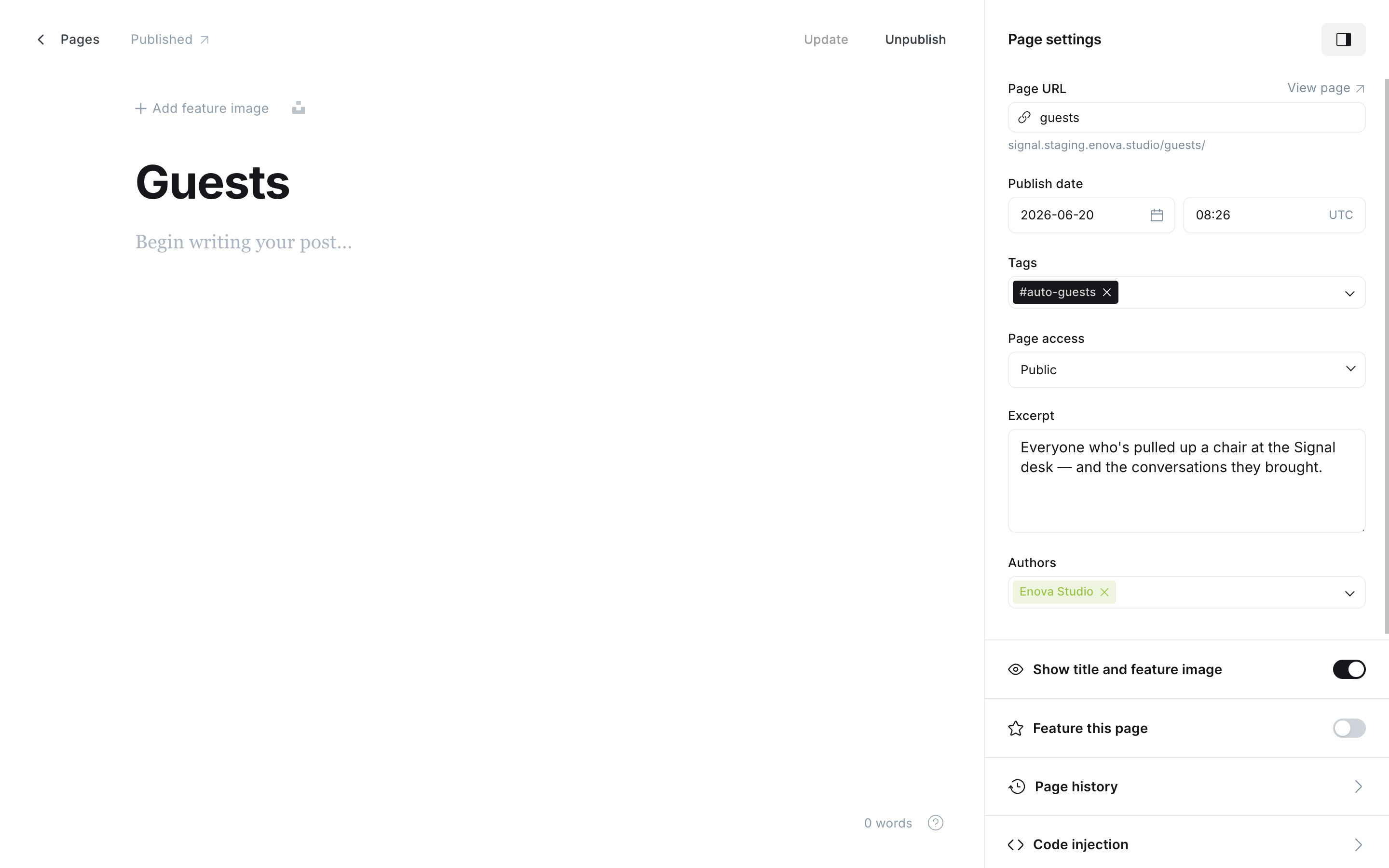Close the page settings sidebar panel icon
Viewport: 1389px width, 868px height.
[x=1343, y=39]
